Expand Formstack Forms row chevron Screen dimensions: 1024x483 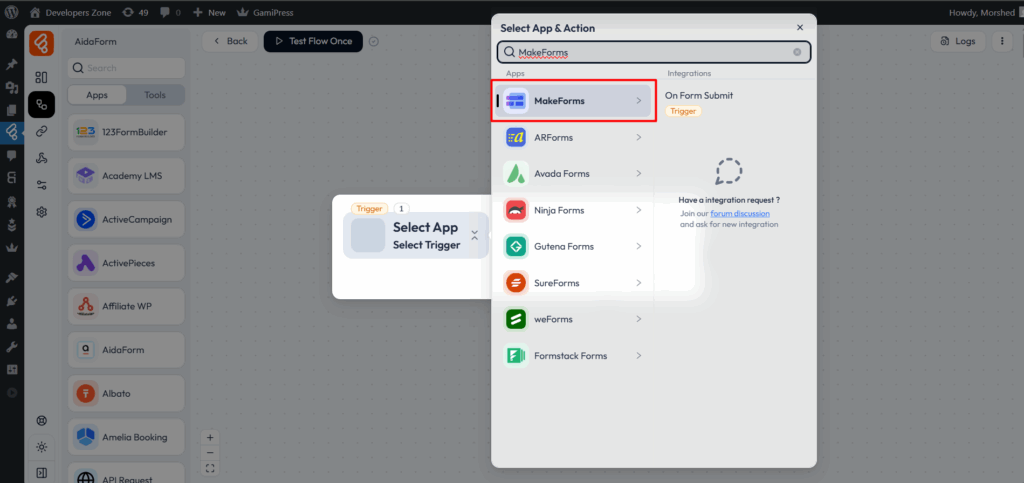(639, 356)
